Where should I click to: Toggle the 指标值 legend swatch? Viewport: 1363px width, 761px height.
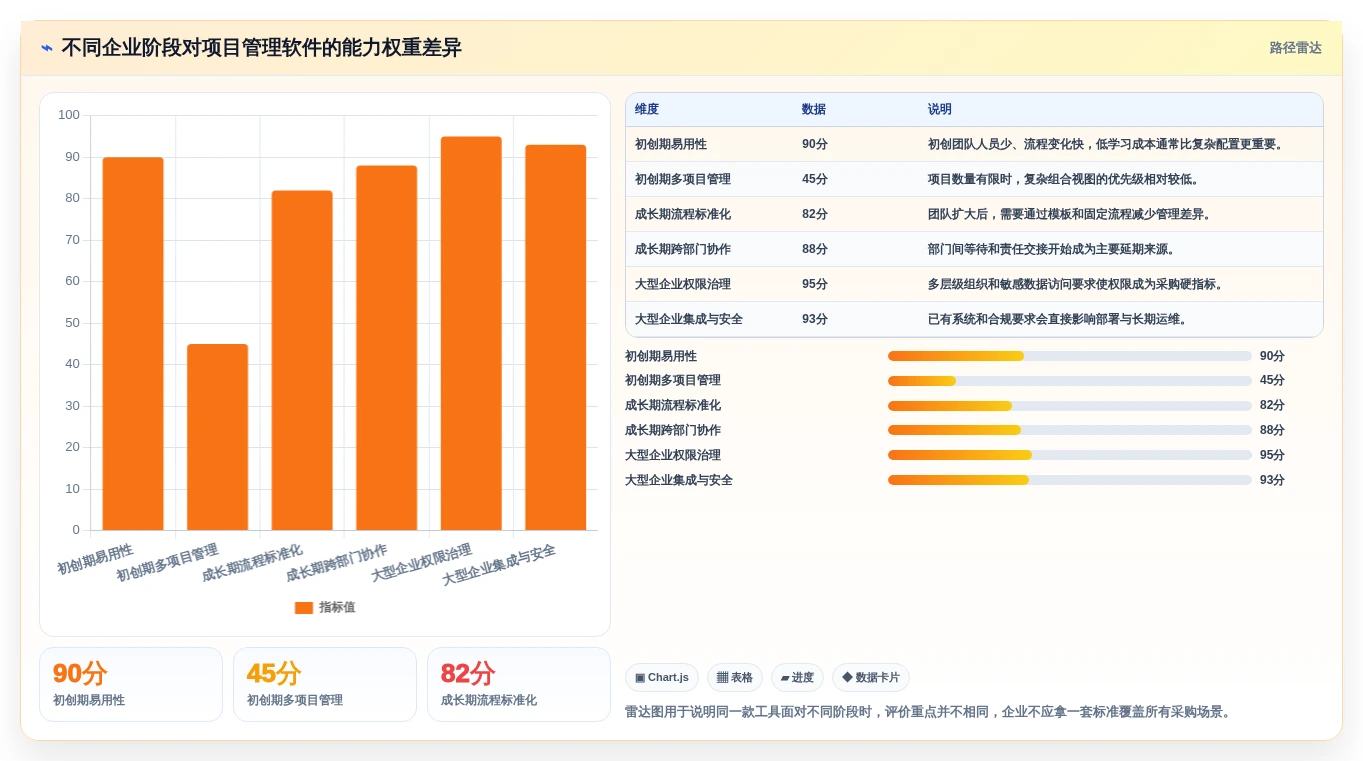click(x=304, y=608)
